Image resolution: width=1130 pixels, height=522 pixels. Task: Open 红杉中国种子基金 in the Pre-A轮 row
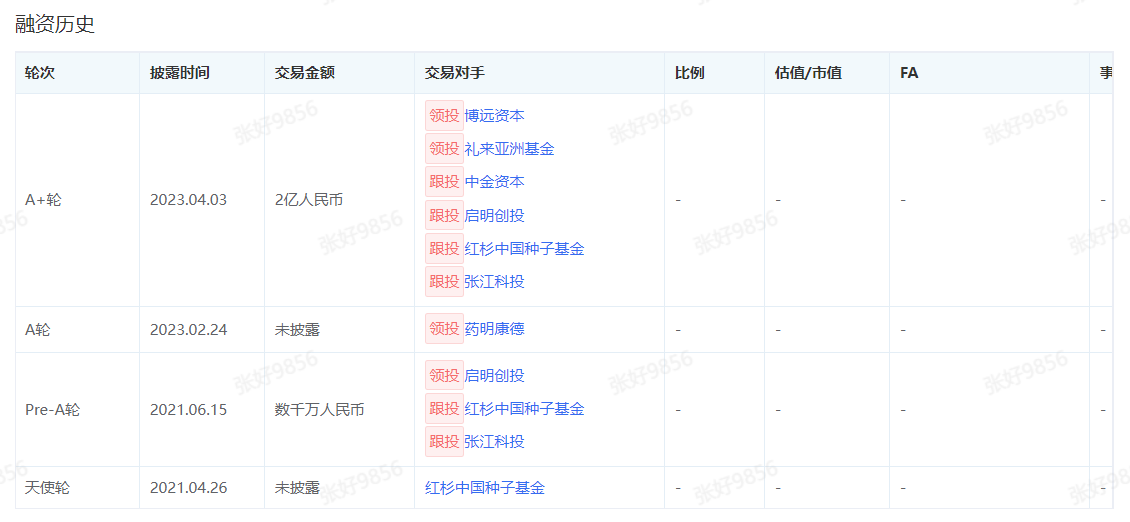(524, 409)
